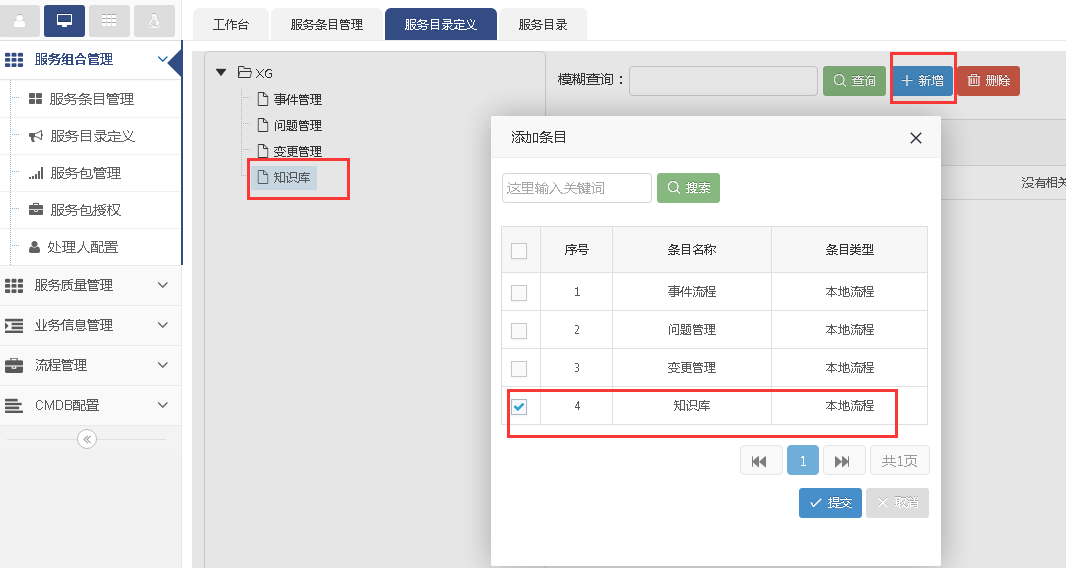
Task: Open the 服务目录 tab
Action: [x=542, y=25]
